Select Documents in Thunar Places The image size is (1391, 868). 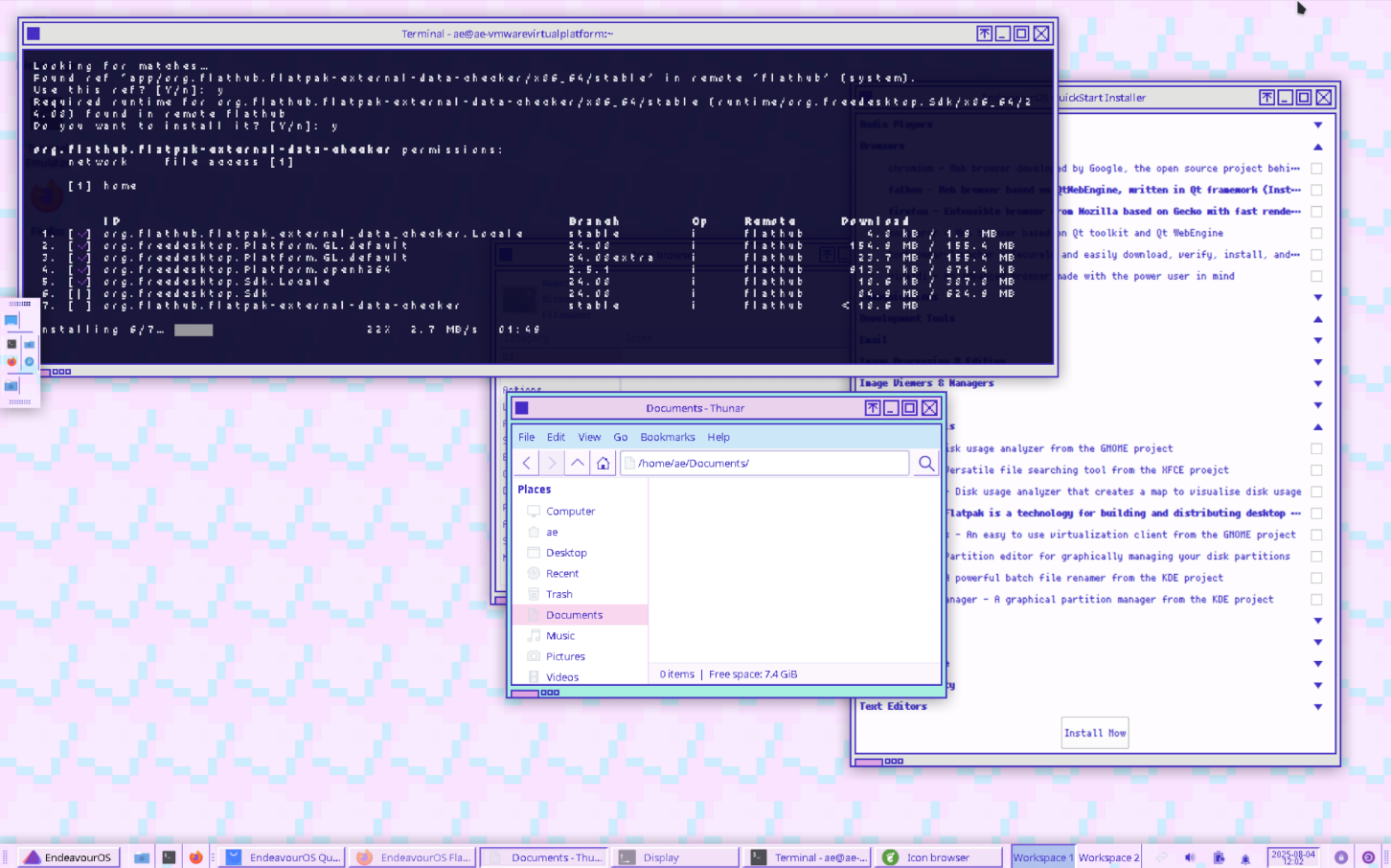click(580, 615)
